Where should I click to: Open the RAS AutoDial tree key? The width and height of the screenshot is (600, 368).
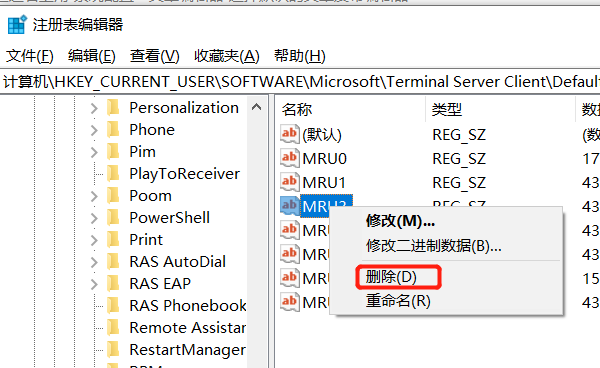pos(178,262)
